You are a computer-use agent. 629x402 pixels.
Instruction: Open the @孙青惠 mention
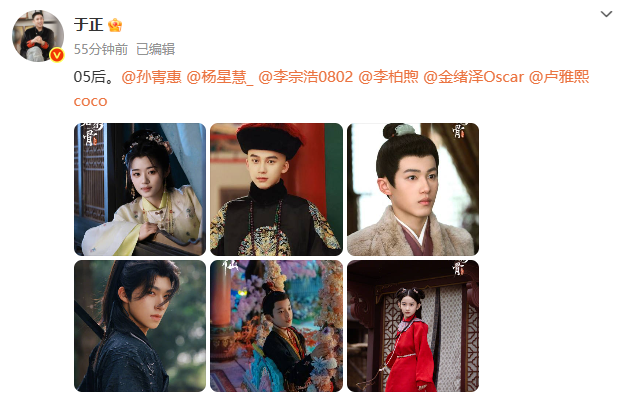(x=151, y=77)
